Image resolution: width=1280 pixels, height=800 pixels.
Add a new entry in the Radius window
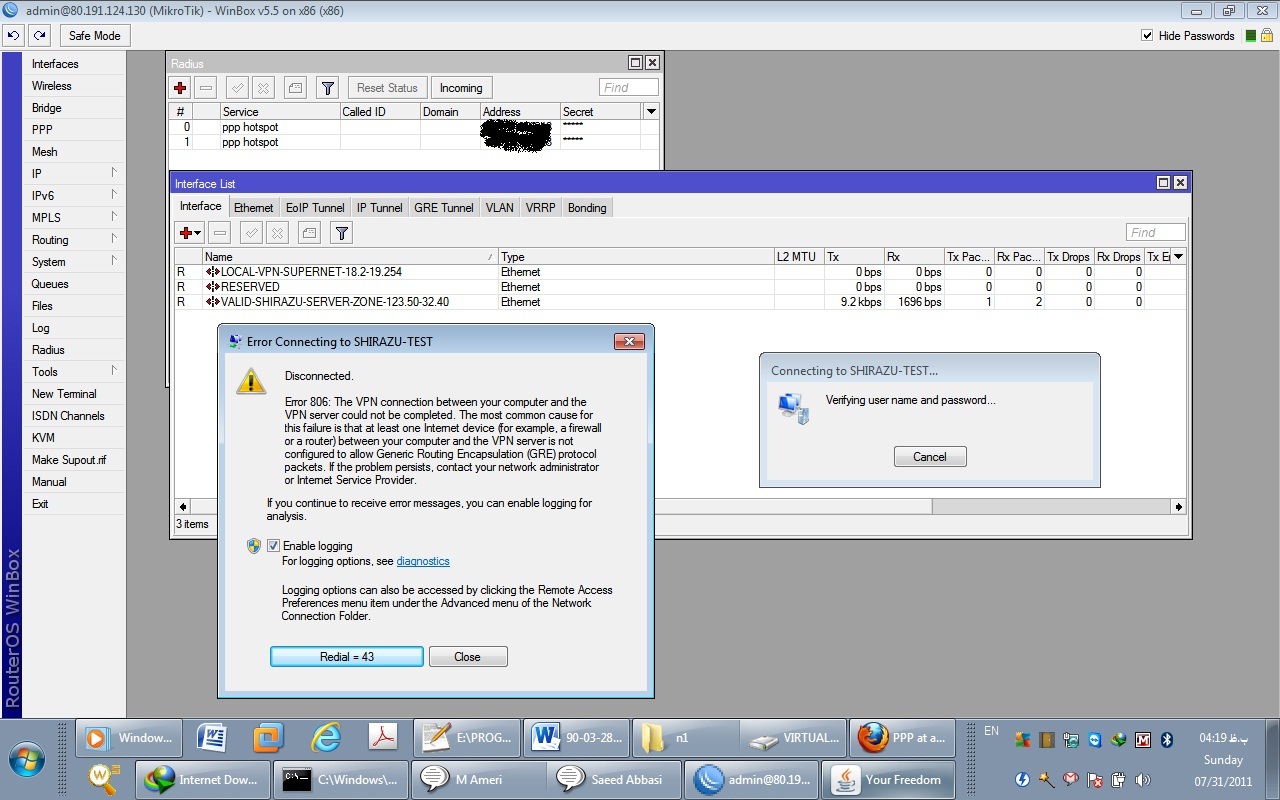click(180, 88)
